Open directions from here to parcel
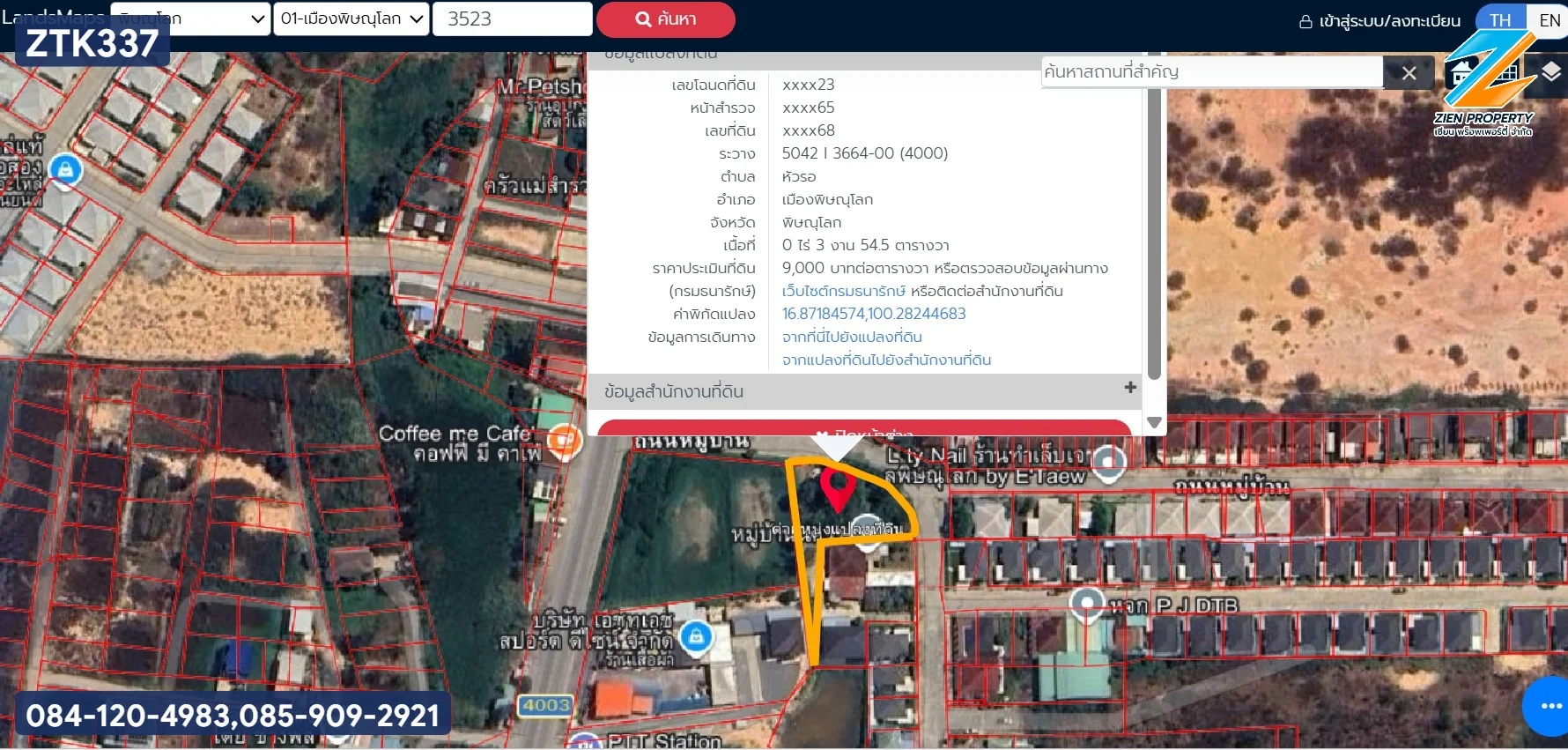This screenshot has height=750, width=1568. point(851,337)
